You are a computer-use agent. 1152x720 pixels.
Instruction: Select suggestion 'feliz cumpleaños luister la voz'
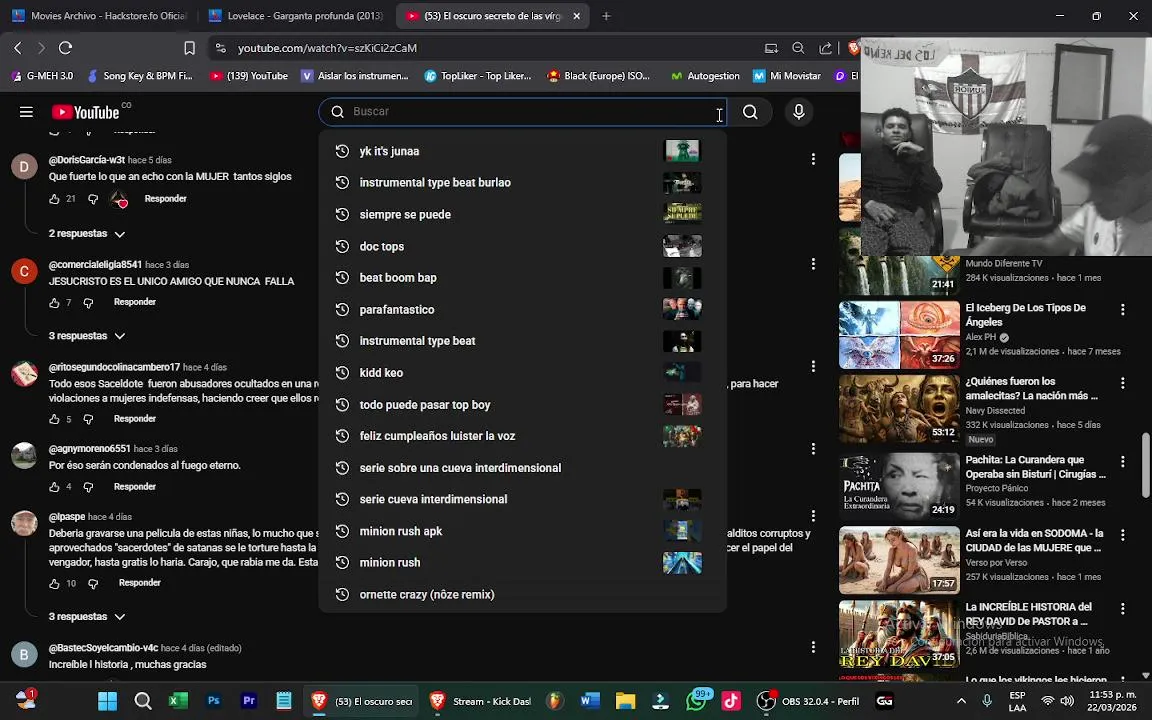522,436
